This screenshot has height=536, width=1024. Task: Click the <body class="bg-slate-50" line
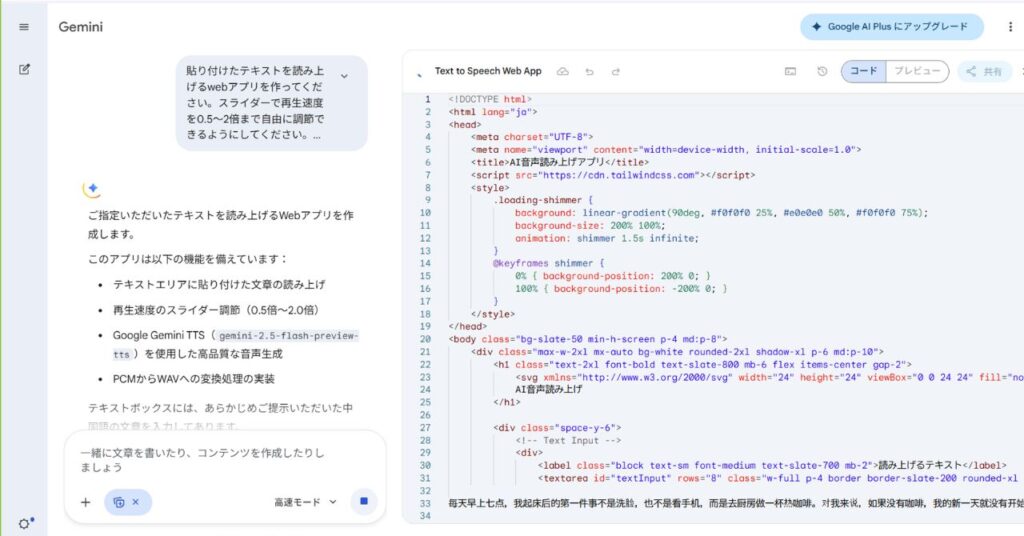(588, 339)
